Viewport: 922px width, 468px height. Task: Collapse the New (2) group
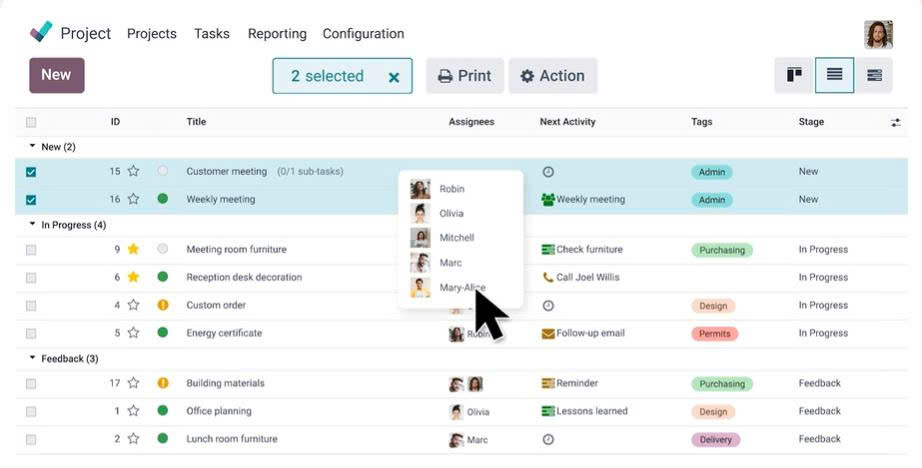coord(33,147)
